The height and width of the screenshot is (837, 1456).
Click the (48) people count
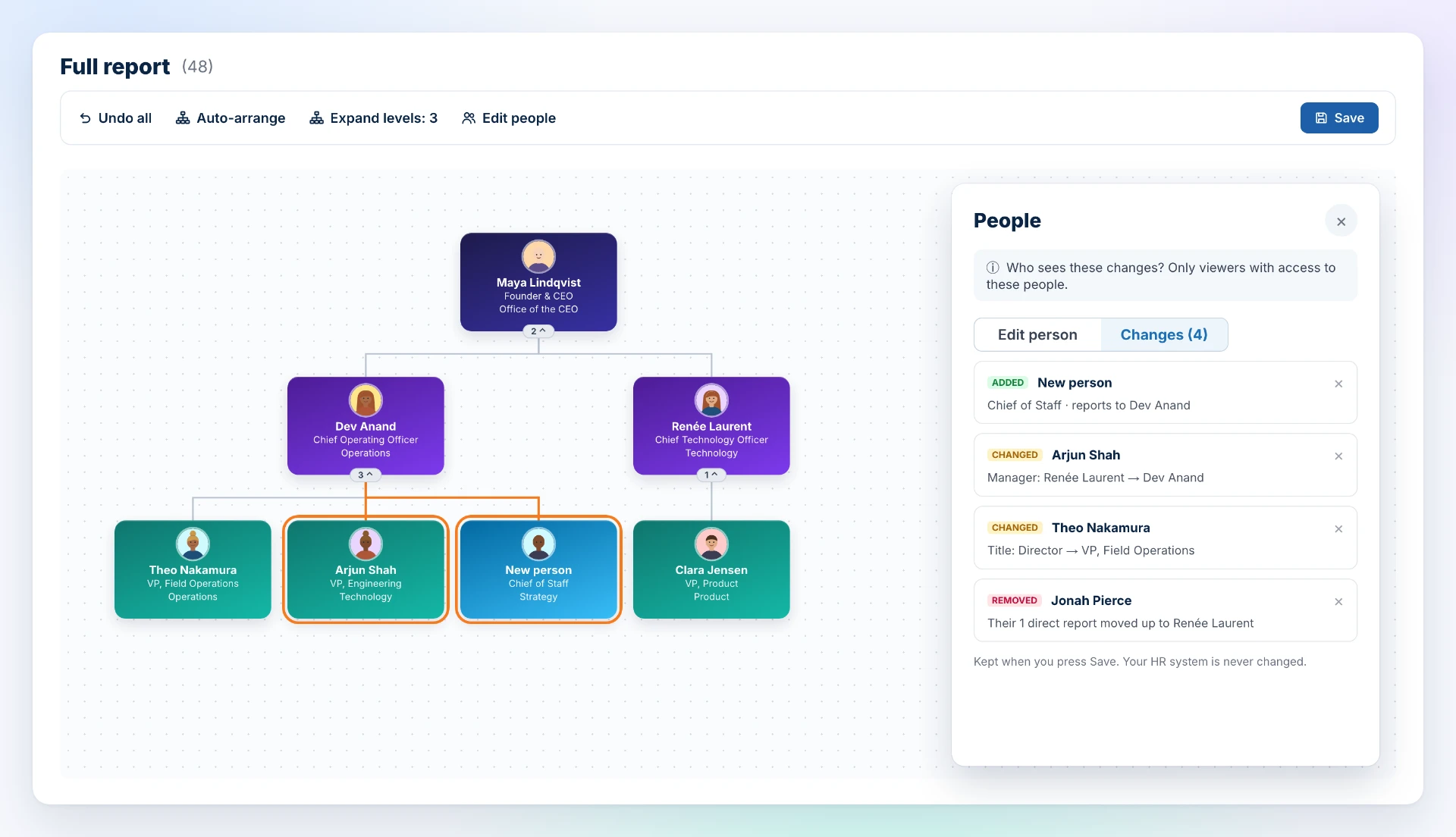197,67
